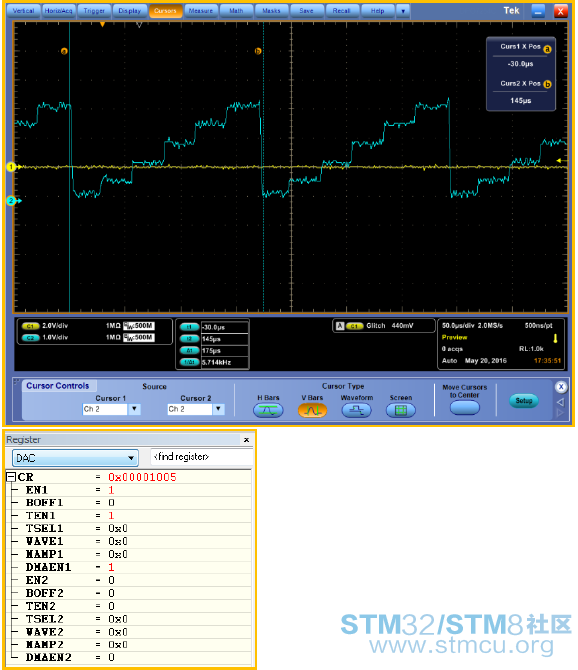Select the DMAEN2 register field
Screen dimensions: 578x670
(x=129, y=657)
